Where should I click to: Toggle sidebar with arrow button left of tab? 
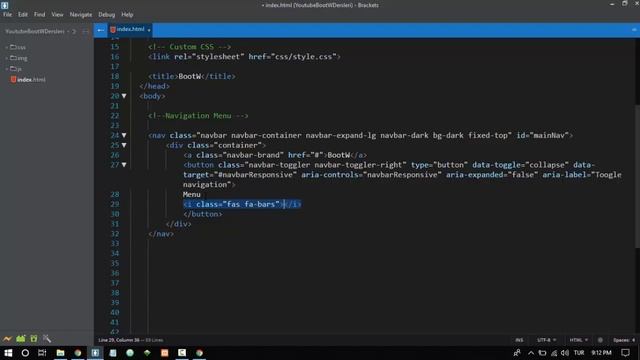coord(100,30)
